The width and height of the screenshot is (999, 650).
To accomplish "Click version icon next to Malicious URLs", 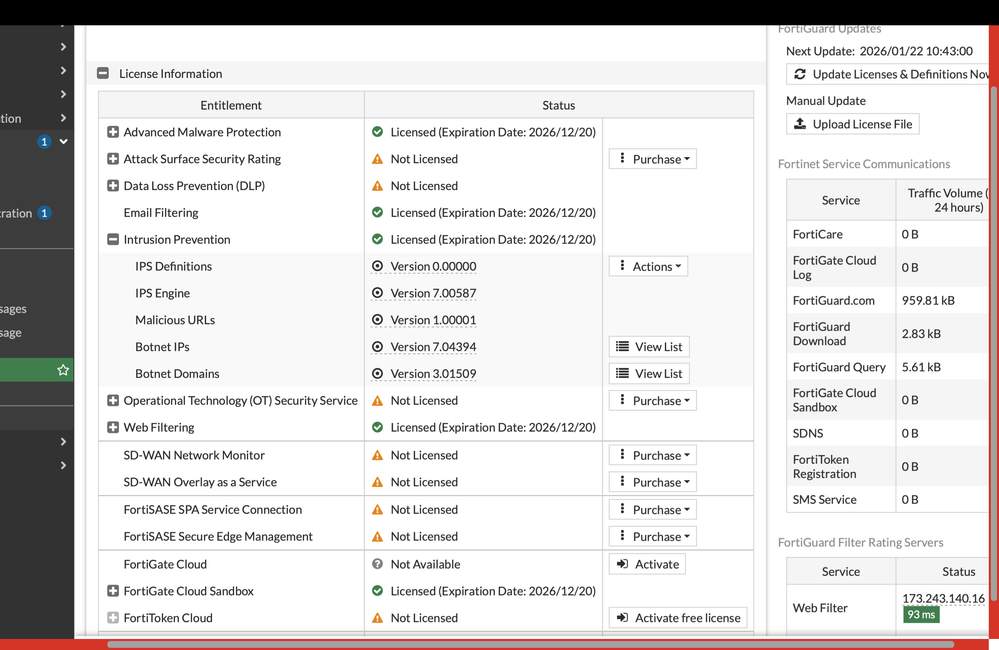I will click(377, 320).
